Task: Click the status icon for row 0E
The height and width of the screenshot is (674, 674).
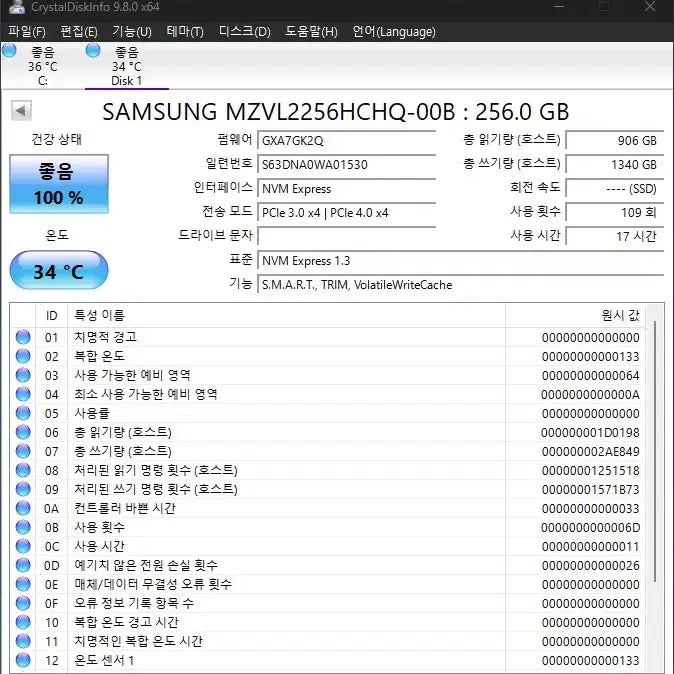Action: pos(23,584)
